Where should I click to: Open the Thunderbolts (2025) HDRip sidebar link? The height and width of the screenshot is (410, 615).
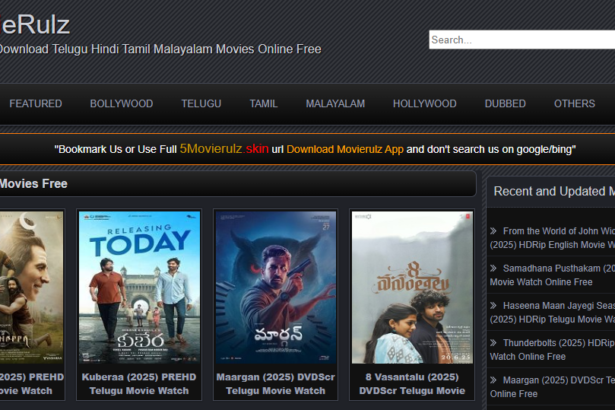pos(552,350)
